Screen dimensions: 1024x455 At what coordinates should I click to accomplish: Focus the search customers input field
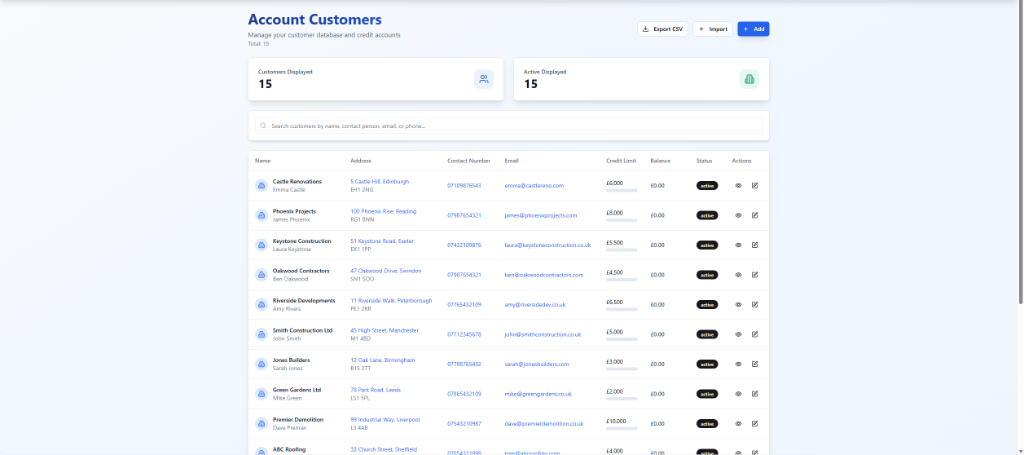(508, 126)
